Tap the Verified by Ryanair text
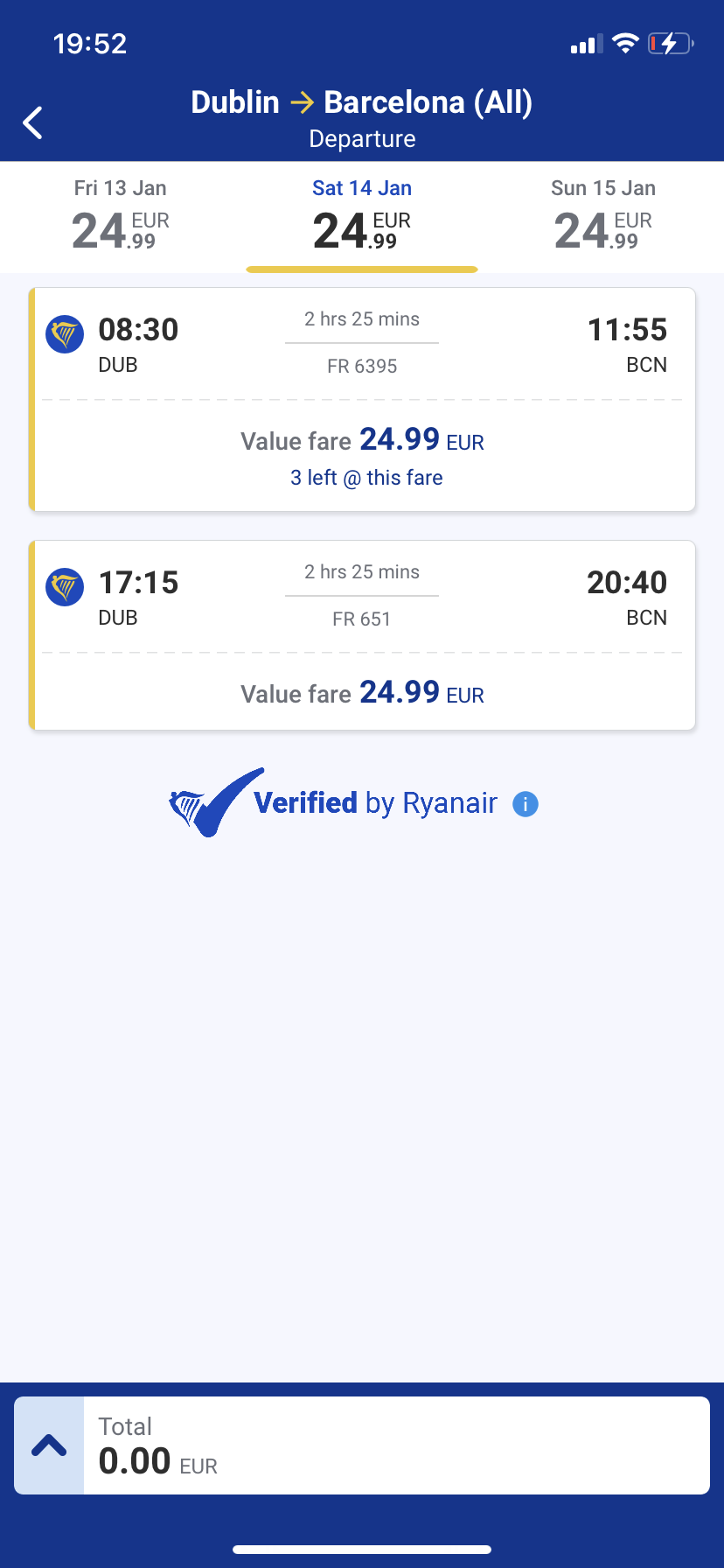 (375, 803)
